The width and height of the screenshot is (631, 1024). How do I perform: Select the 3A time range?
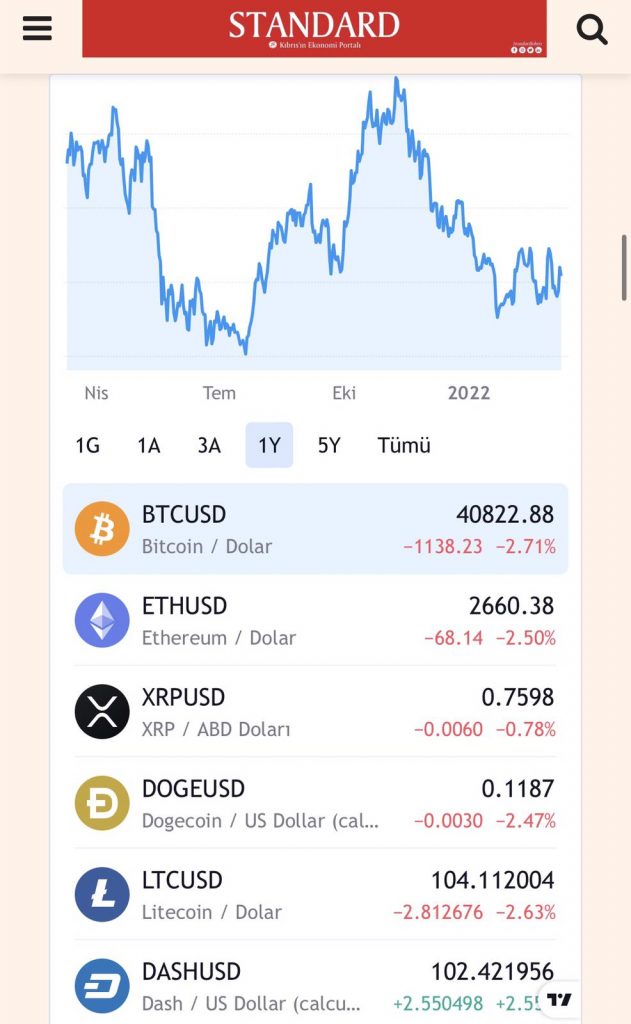[209, 445]
